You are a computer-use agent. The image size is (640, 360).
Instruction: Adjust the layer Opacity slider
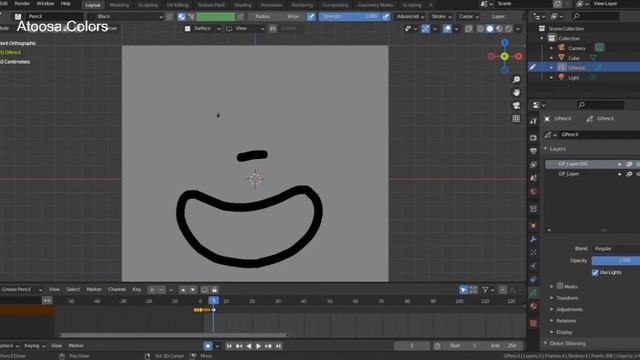click(616, 260)
